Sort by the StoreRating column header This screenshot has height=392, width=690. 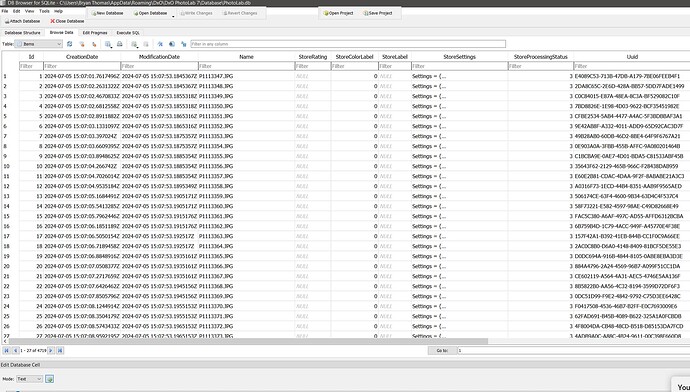[x=312, y=57]
